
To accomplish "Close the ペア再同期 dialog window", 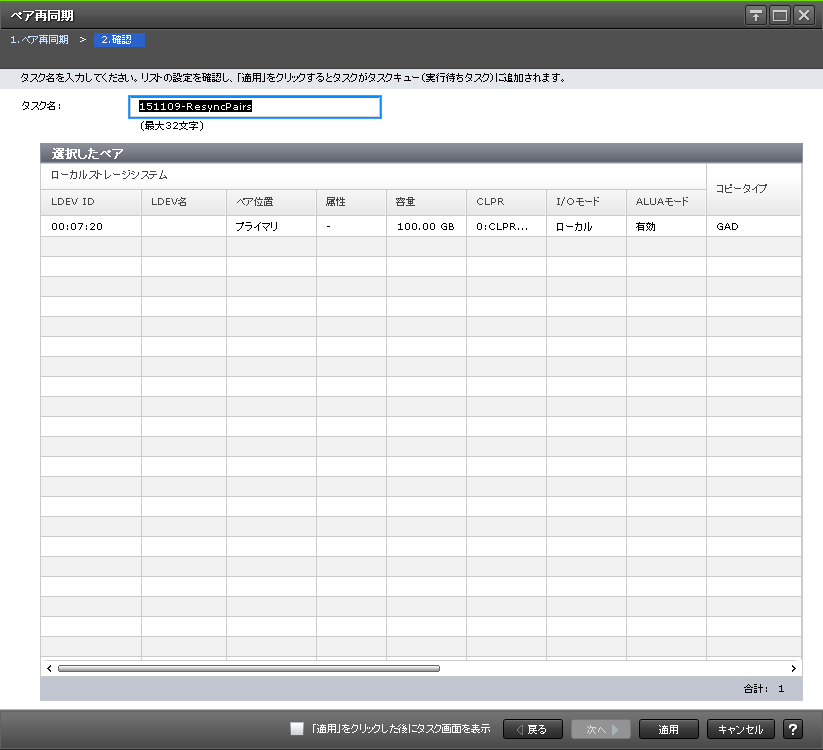I will pos(803,15).
